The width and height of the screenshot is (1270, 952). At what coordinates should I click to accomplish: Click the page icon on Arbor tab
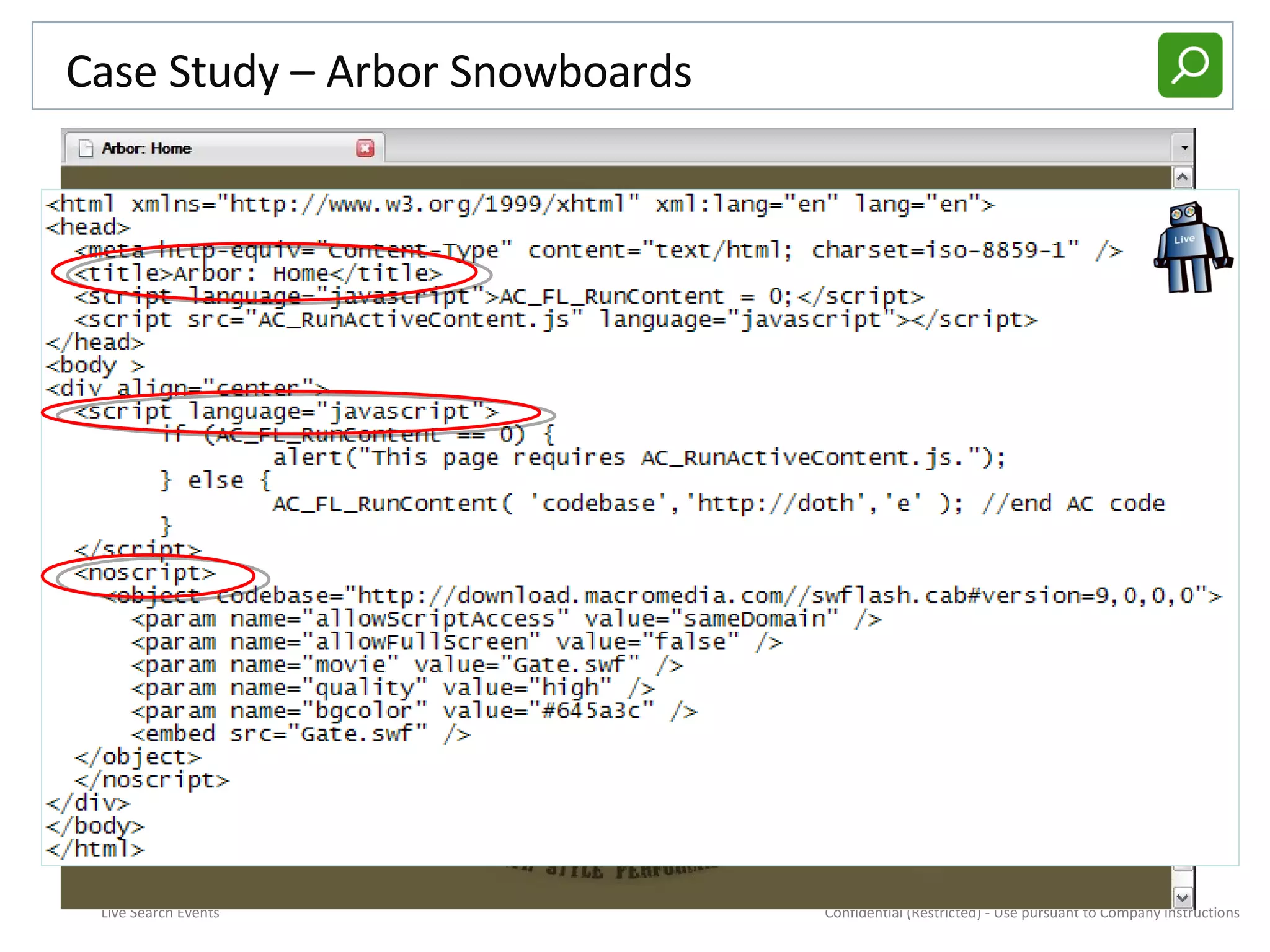tap(86, 149)
